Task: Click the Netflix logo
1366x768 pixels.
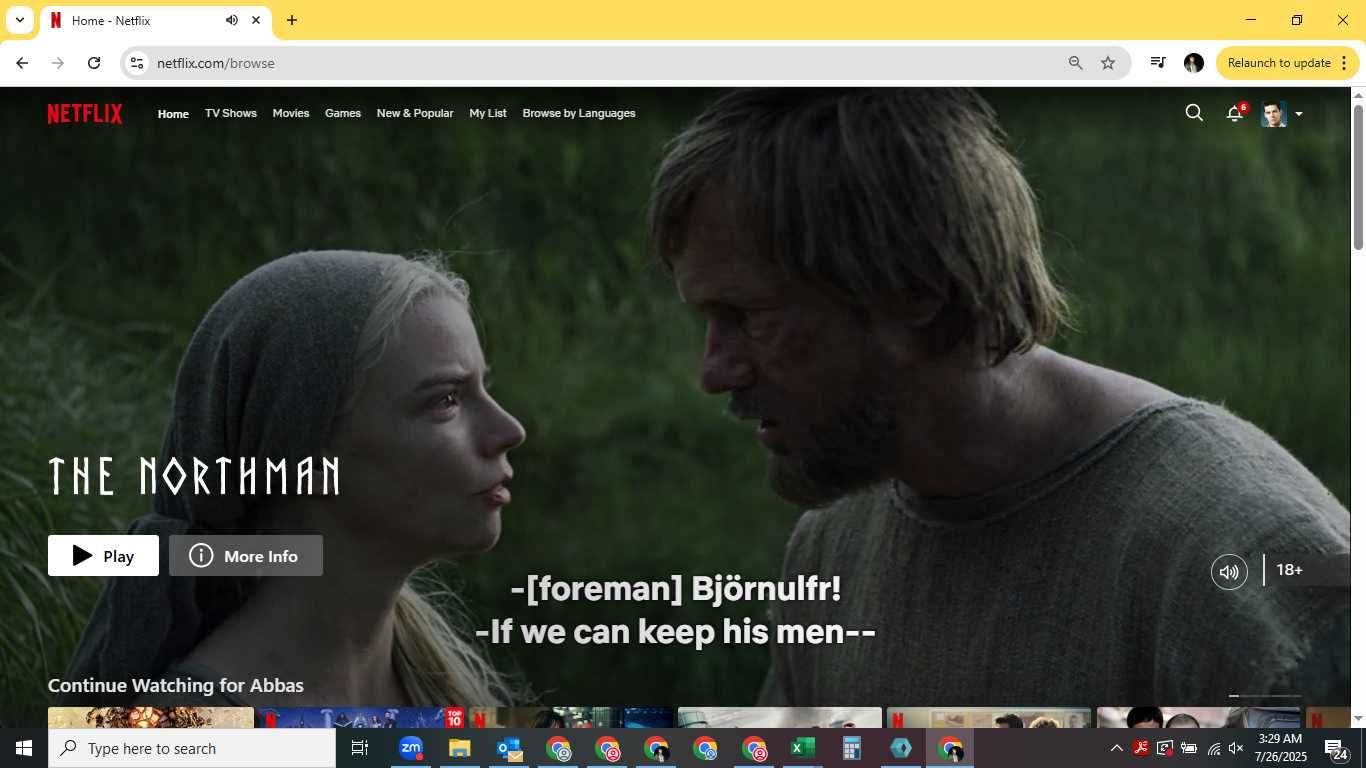Action: (x=85, y=113)
